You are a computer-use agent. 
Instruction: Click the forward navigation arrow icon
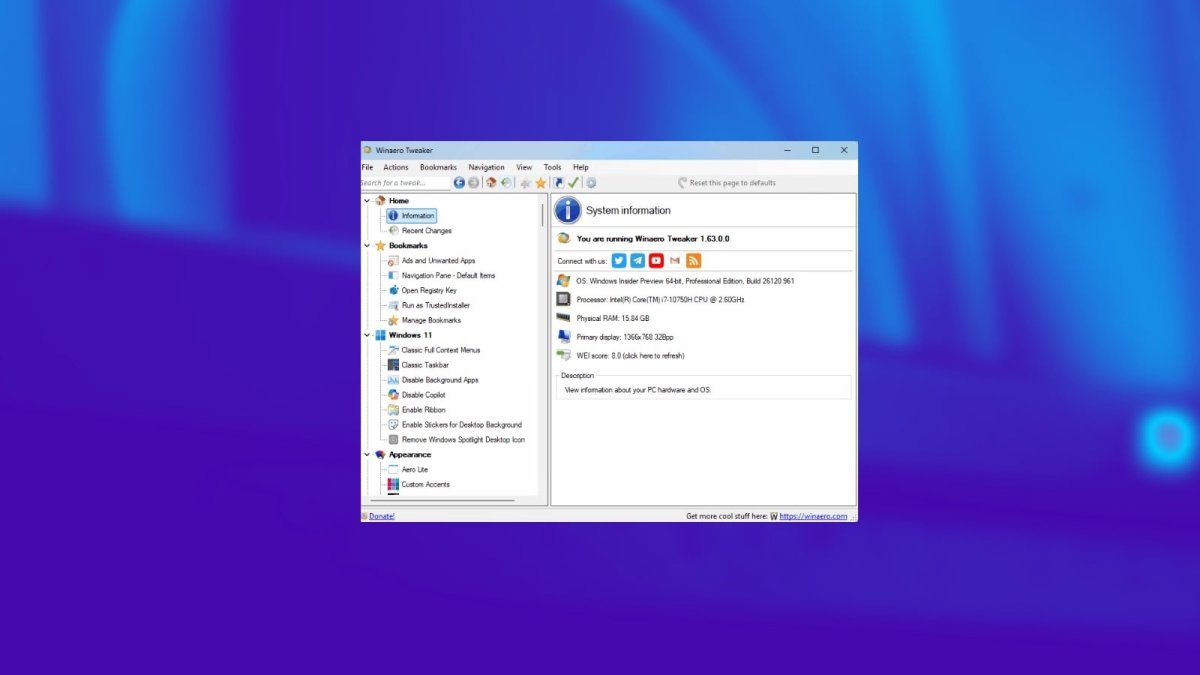tap(473, 183)
